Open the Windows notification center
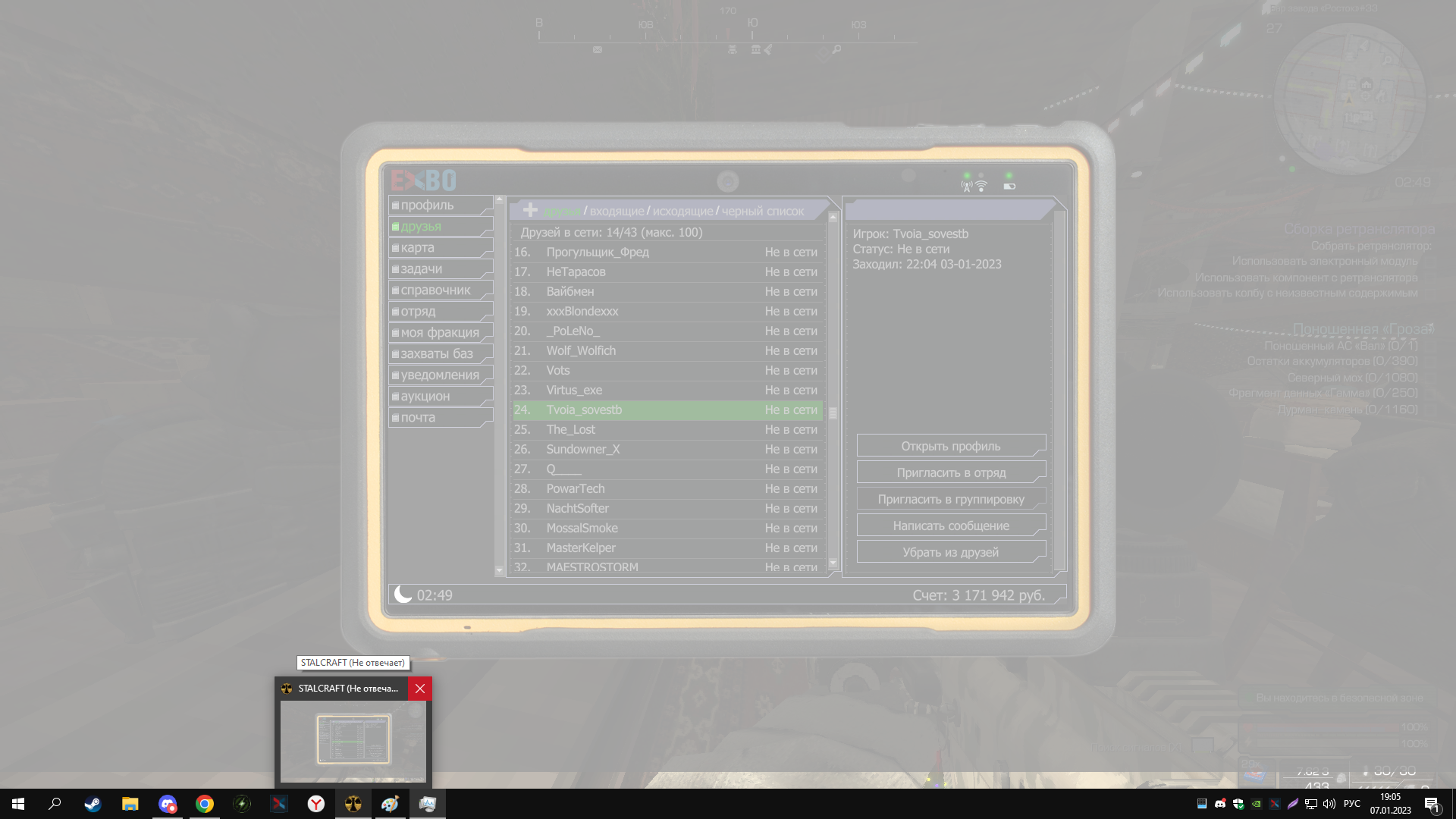The height and width of the screenshot is (819, 1456). [x=1432, y=804]
